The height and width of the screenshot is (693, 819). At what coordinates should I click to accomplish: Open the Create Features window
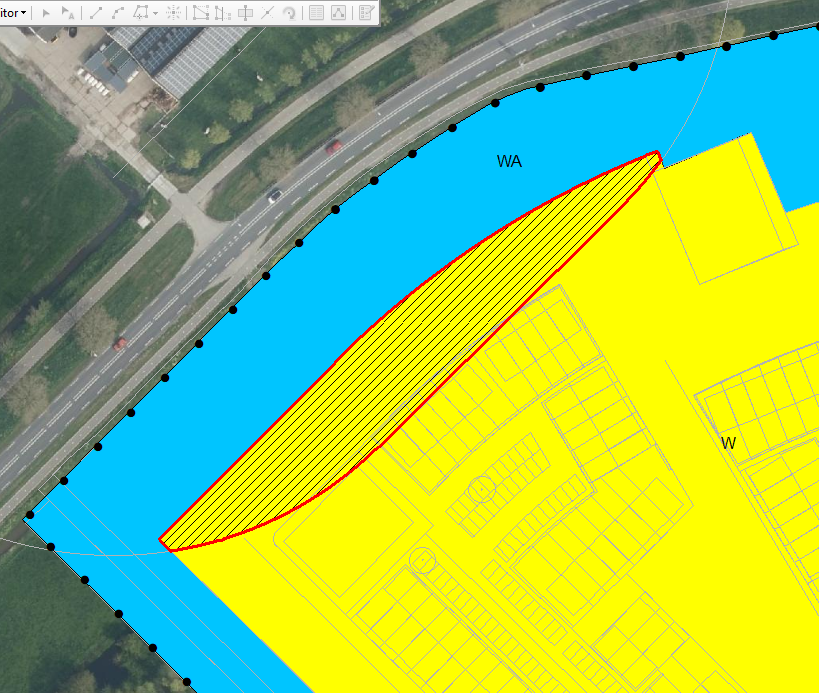[x=367, y=13]
